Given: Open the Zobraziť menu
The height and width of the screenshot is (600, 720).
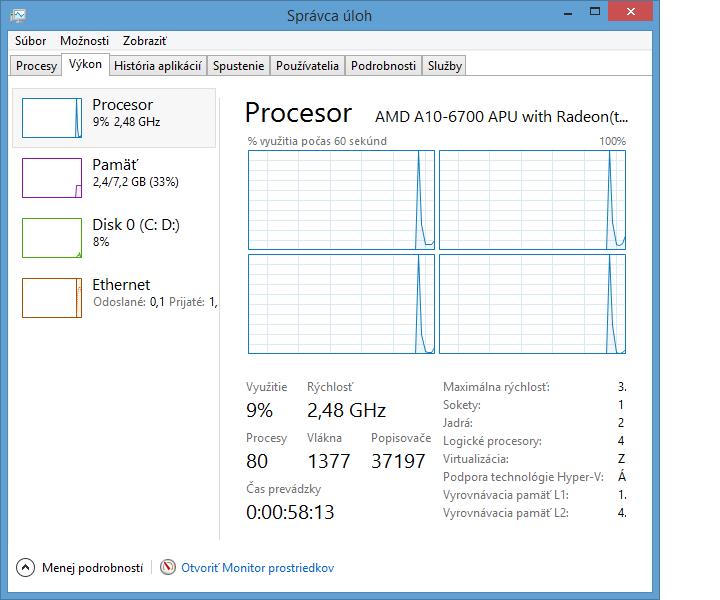Looking at the screenshot, I should (x=145, y=41).
